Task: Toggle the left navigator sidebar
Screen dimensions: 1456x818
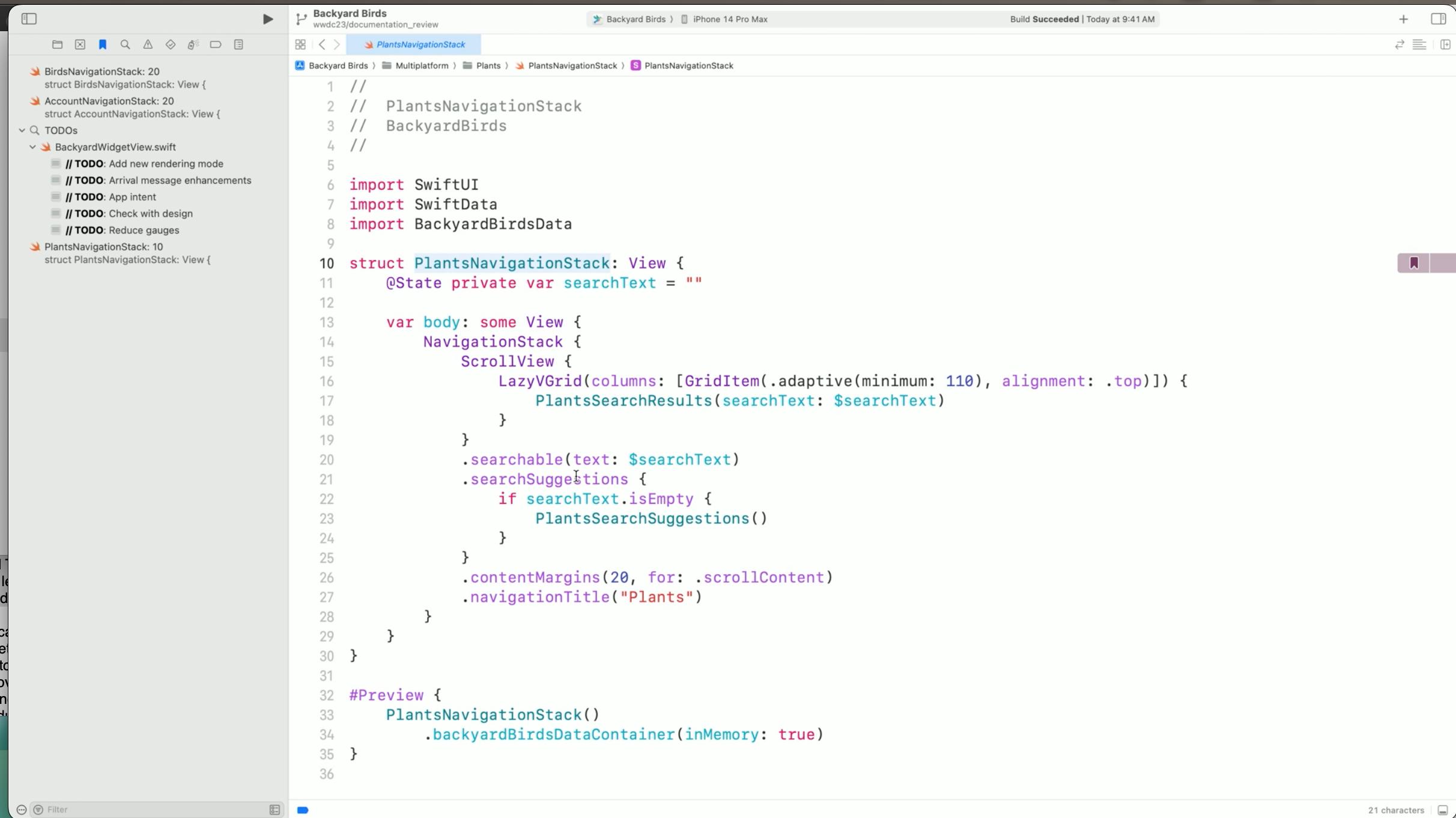Action: coord(29,19)
